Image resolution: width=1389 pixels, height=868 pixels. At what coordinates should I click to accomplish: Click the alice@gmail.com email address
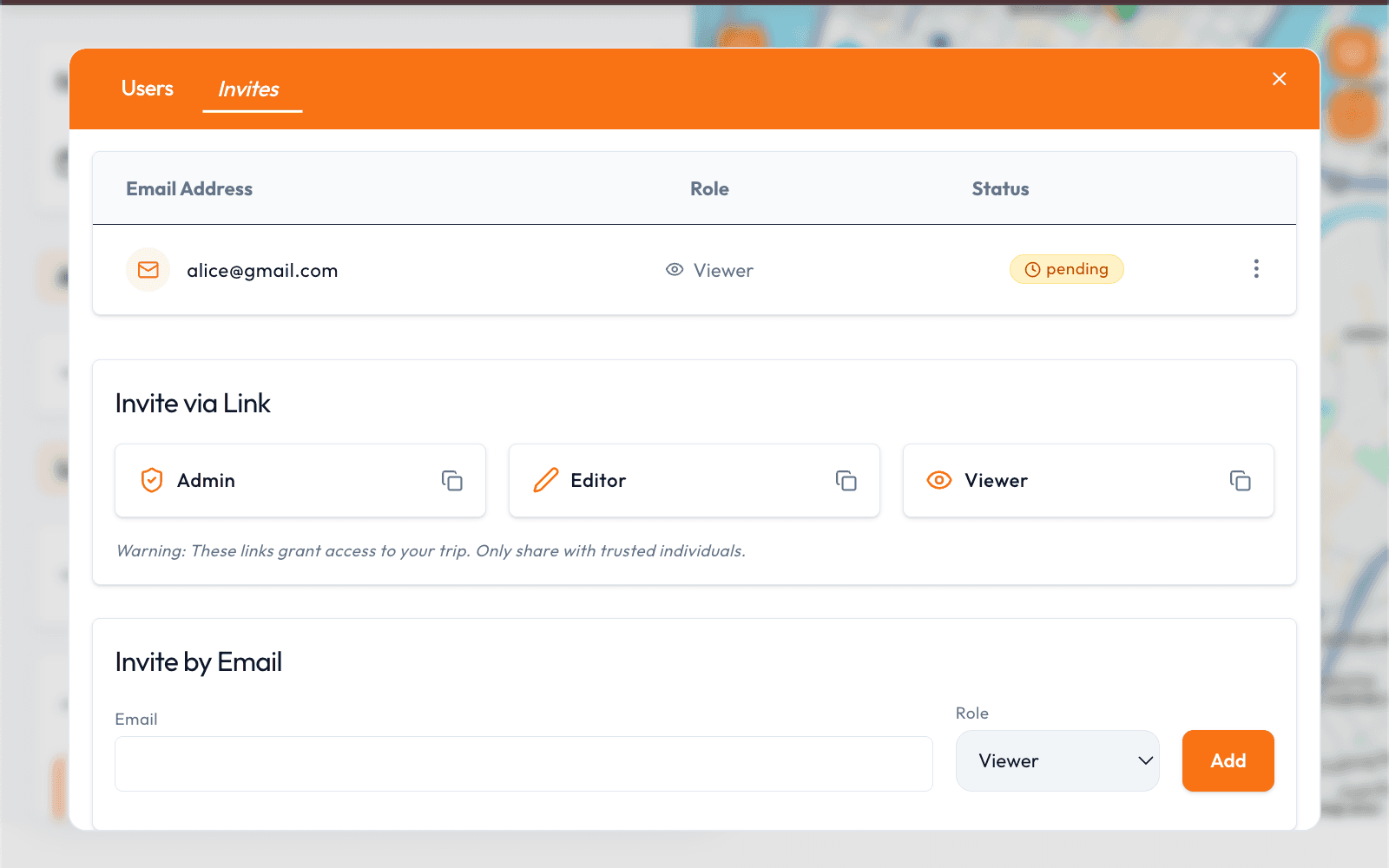pos(262,271)
